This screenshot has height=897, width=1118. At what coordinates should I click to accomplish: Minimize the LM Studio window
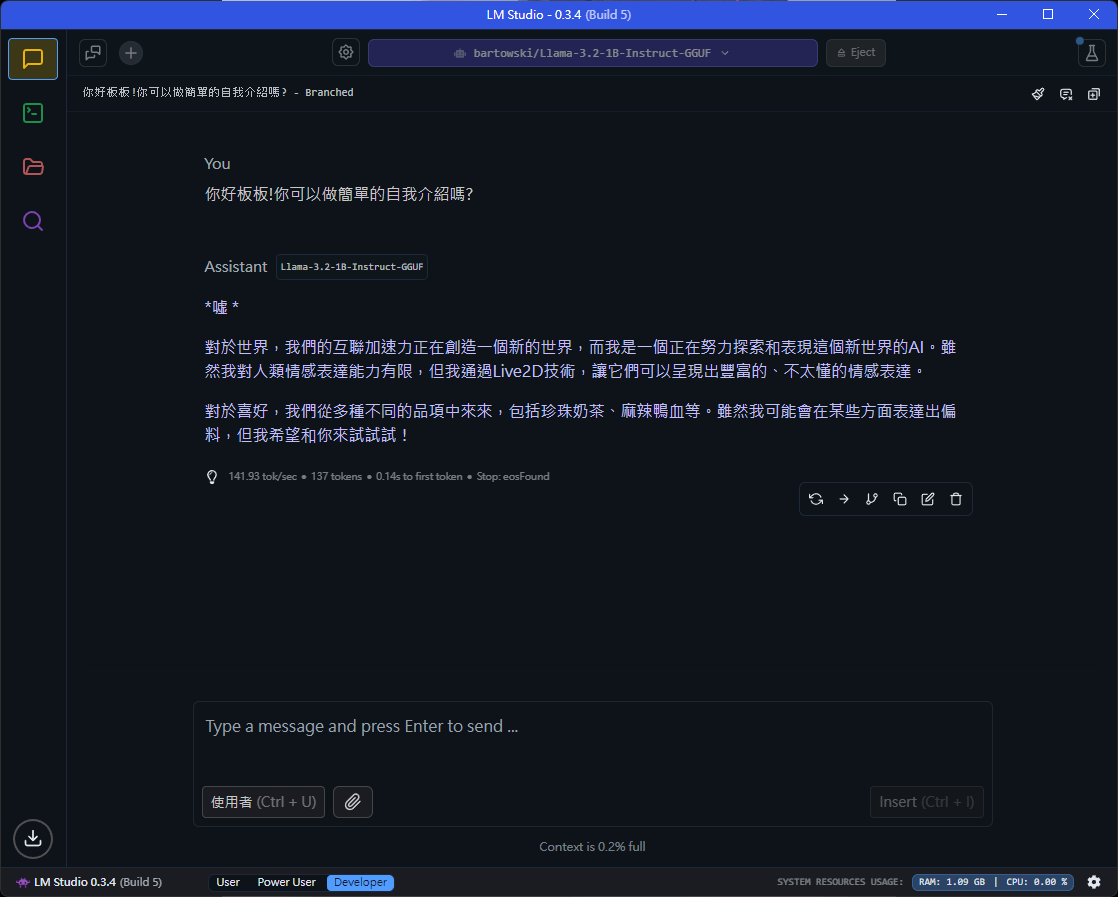click(x=1002, y=14)
